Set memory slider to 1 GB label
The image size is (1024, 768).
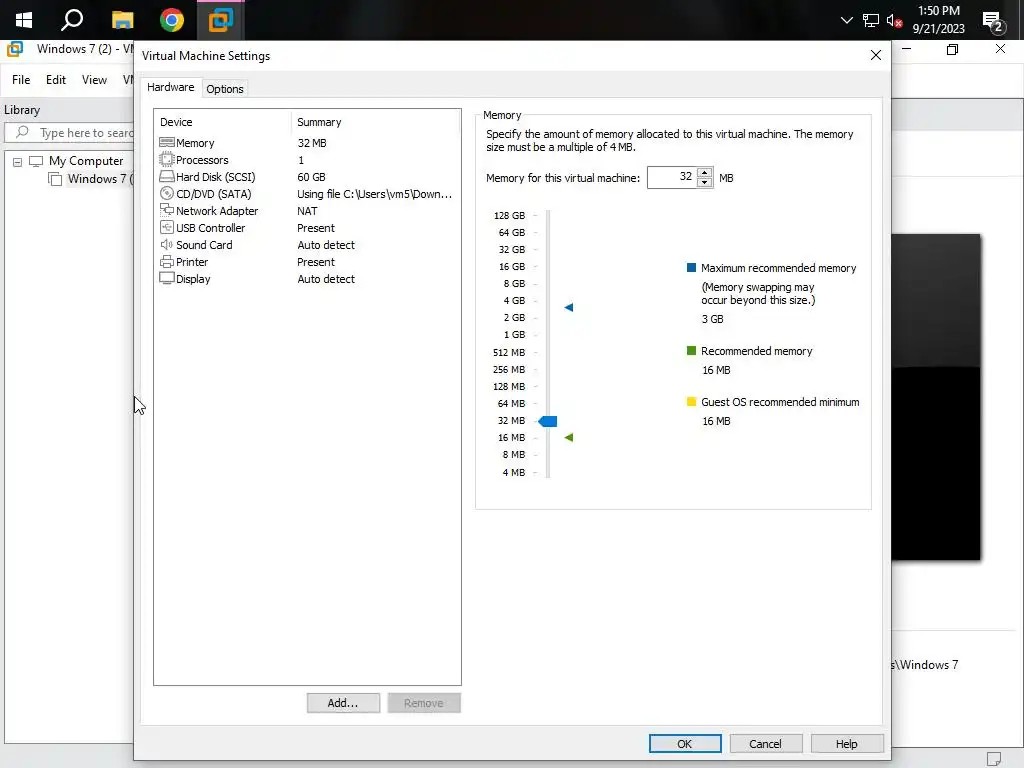(x=514, y=334)
